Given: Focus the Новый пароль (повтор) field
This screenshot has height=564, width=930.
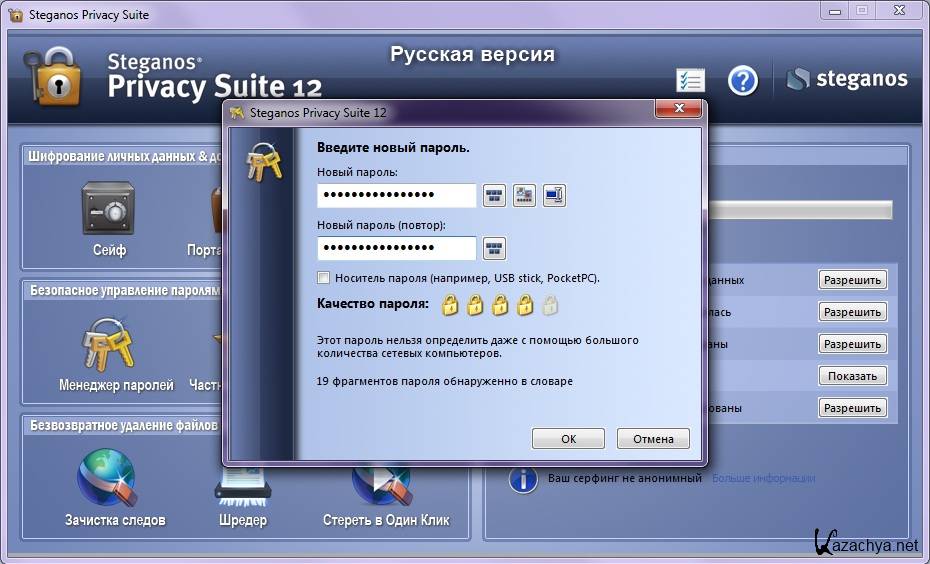Looking at the screenshot, I should tap(396, 248).
